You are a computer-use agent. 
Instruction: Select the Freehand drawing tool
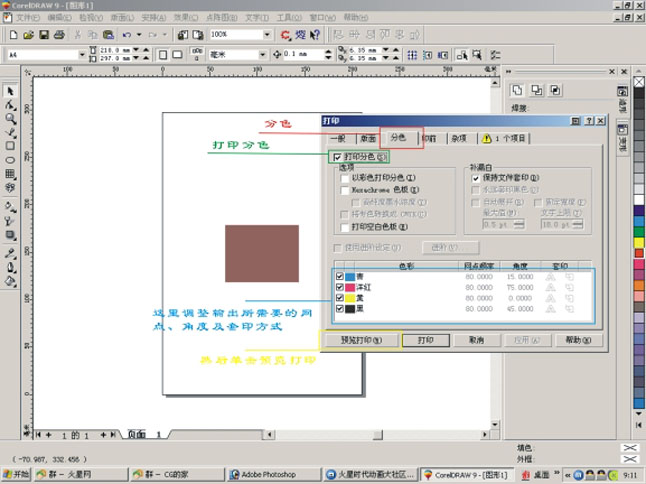[10, 132]
